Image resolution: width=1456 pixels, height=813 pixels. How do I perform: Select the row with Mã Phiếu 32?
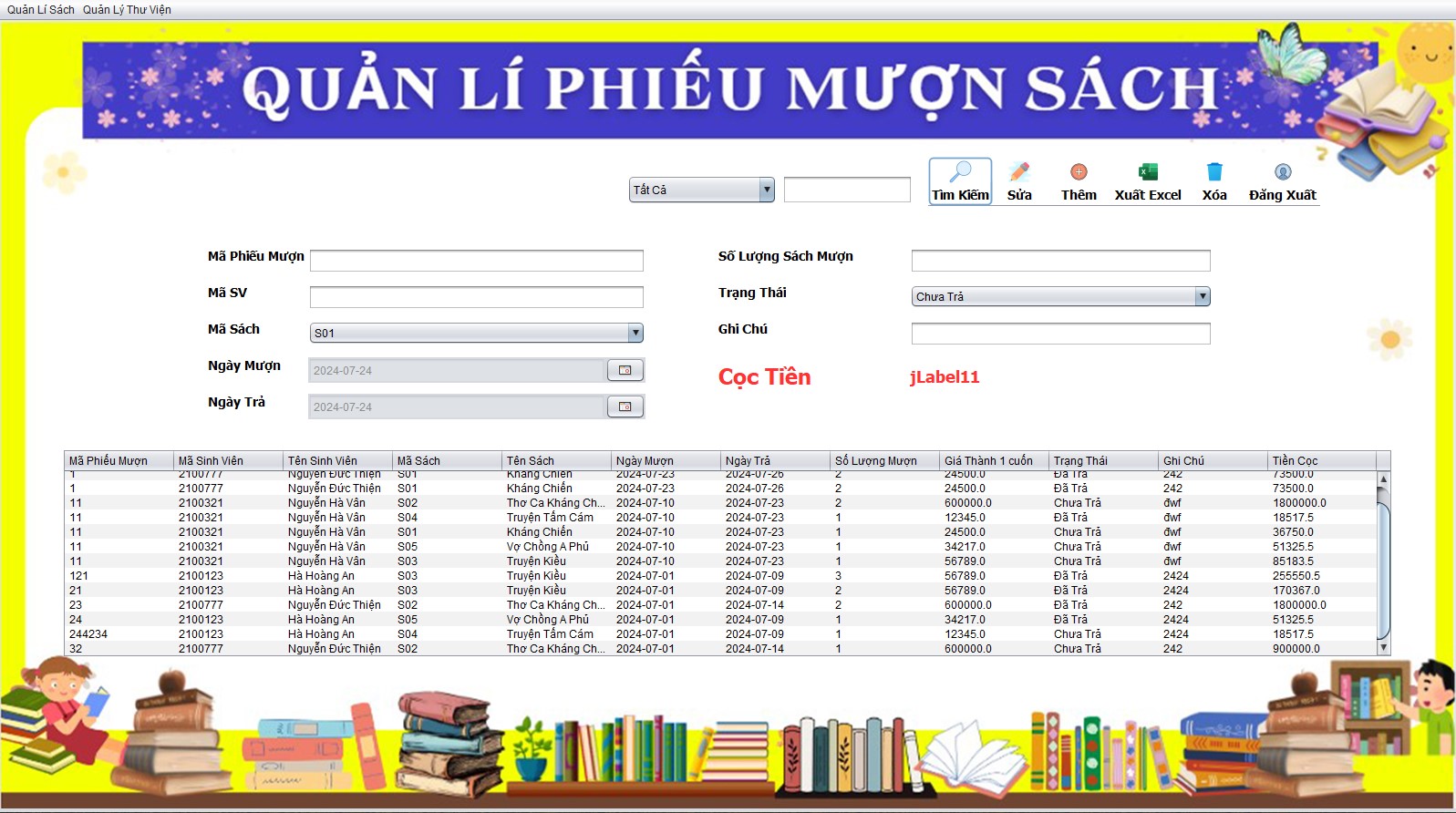pyautogui.click(x=720, y=648)
